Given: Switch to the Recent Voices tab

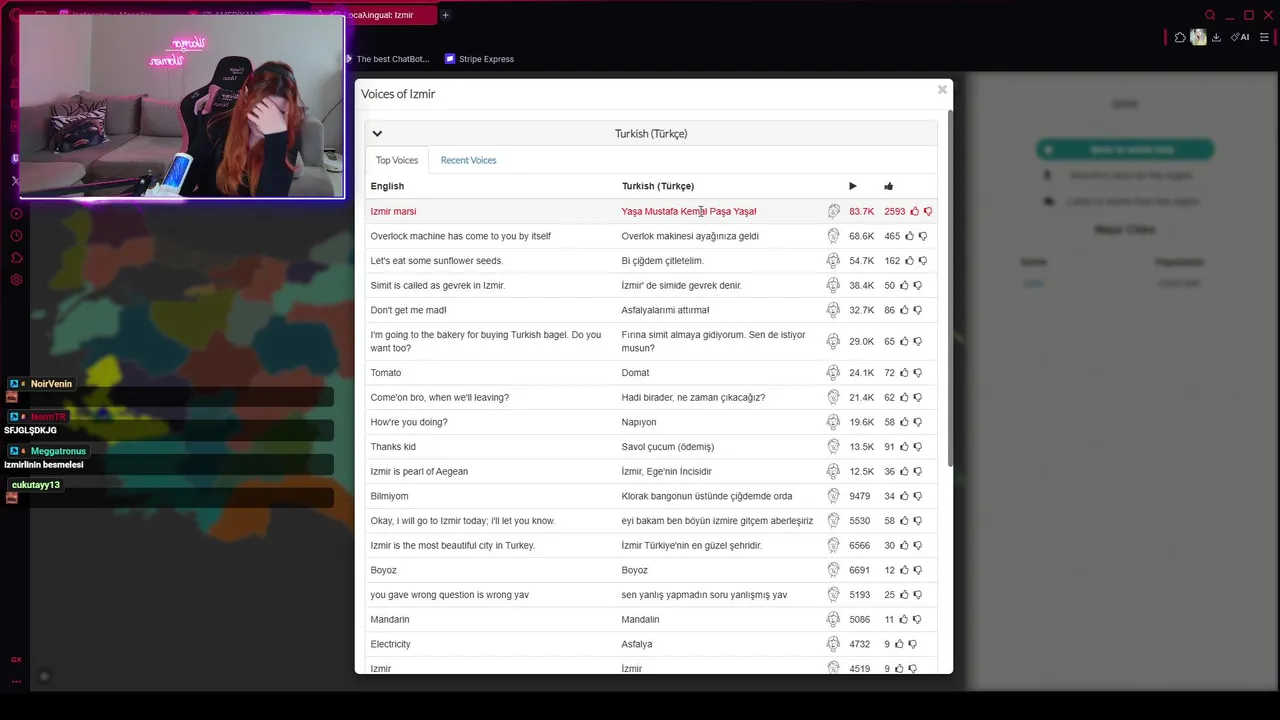Looking at the screenshot, I should pyautogui.click(x=468, y=160).
